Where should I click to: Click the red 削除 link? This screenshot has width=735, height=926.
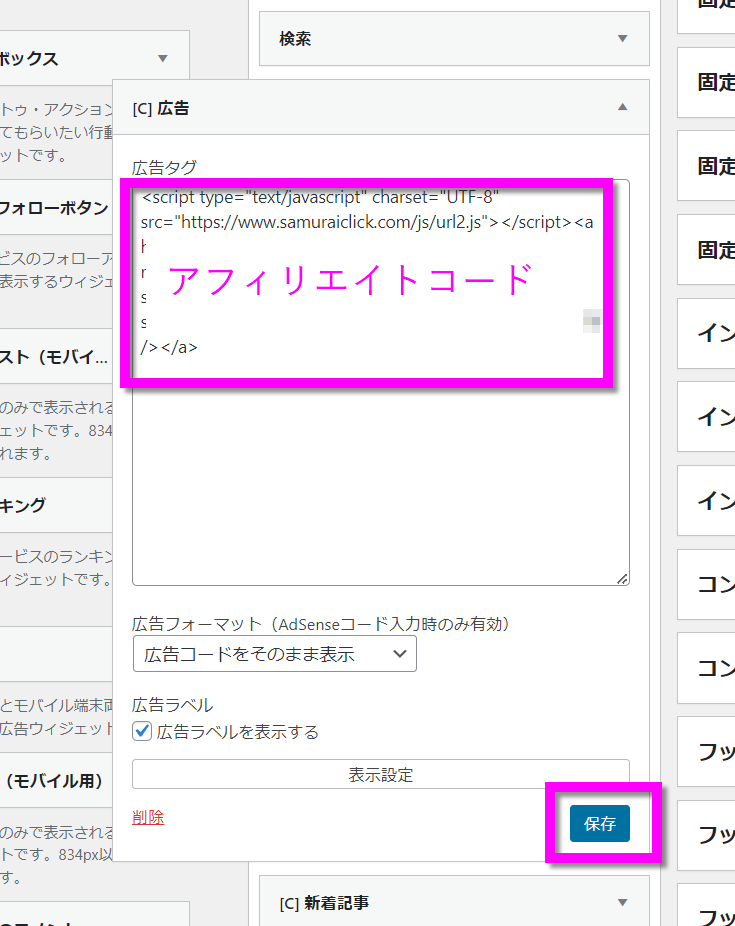coord(148,818)
